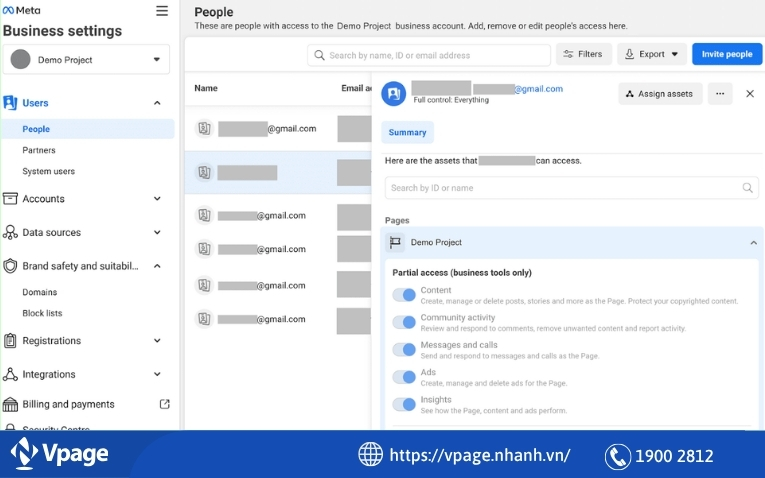Open Billing and payments link

68,404
